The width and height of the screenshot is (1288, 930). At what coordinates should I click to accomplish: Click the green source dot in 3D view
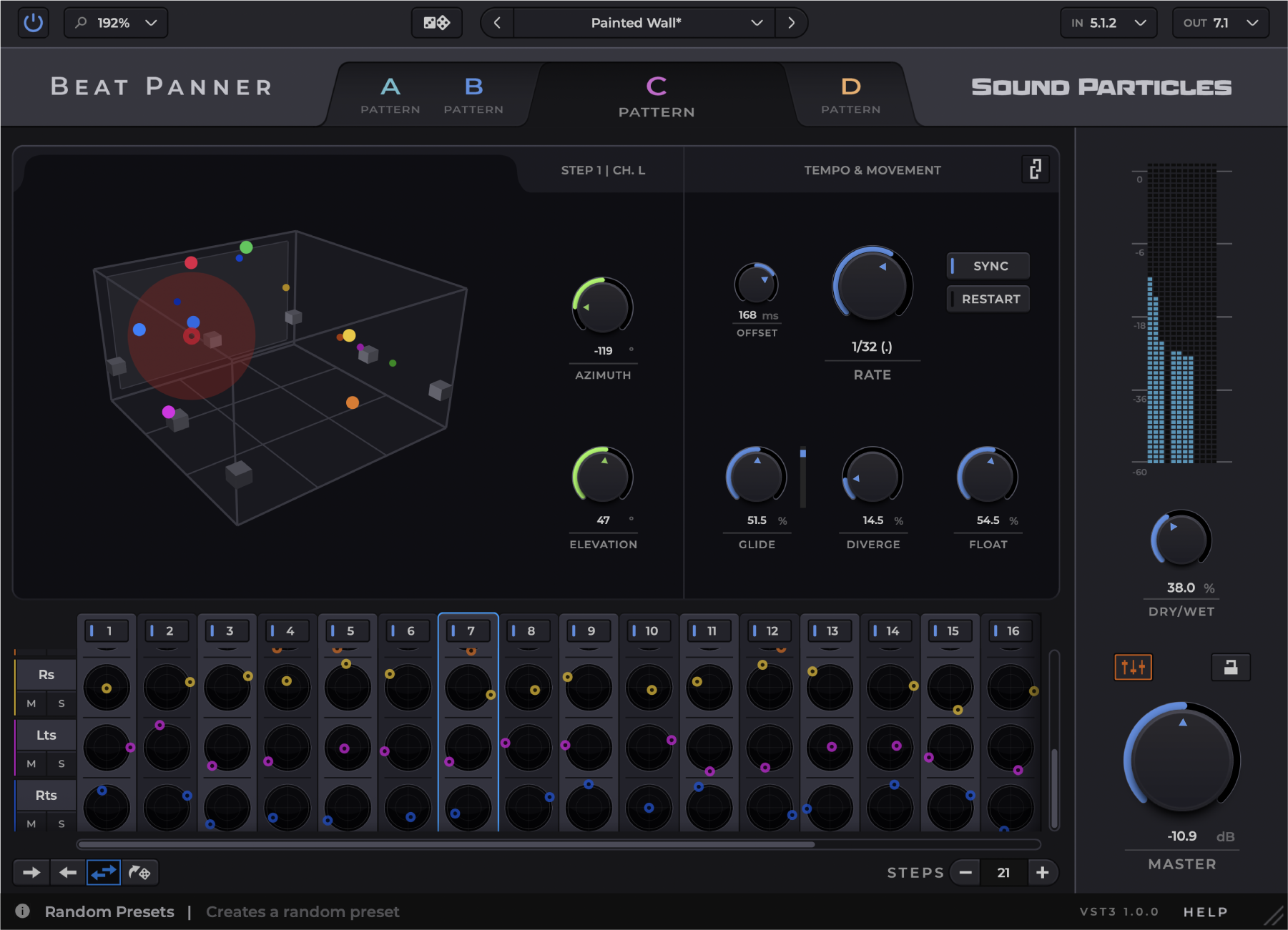point(246,247)
